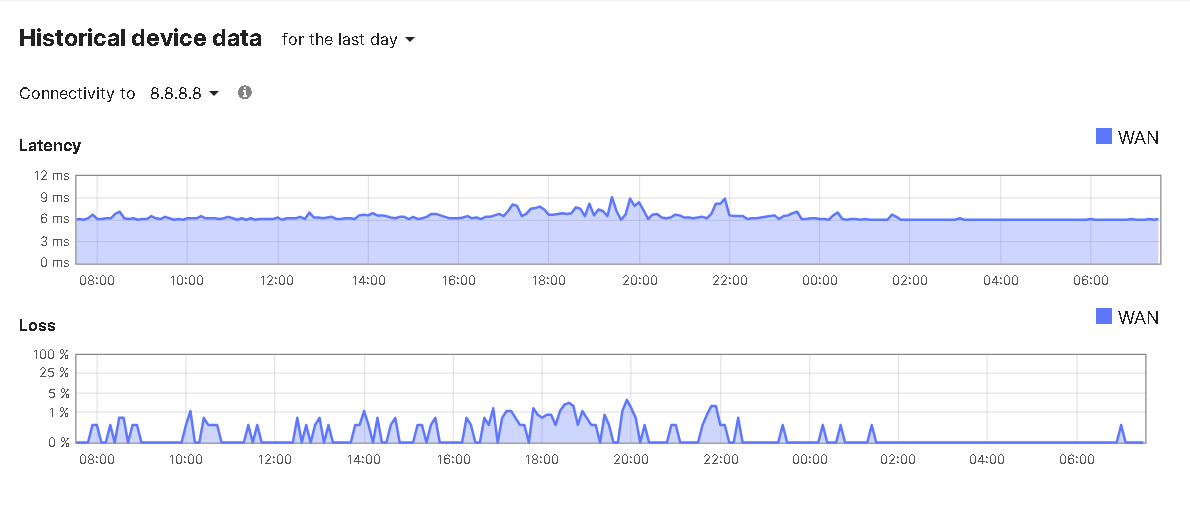The height and width of the screenshot is (505, 1190).
Task: Open the 'for the last day' time range dropdown
Action: click(x=348, y=40)
